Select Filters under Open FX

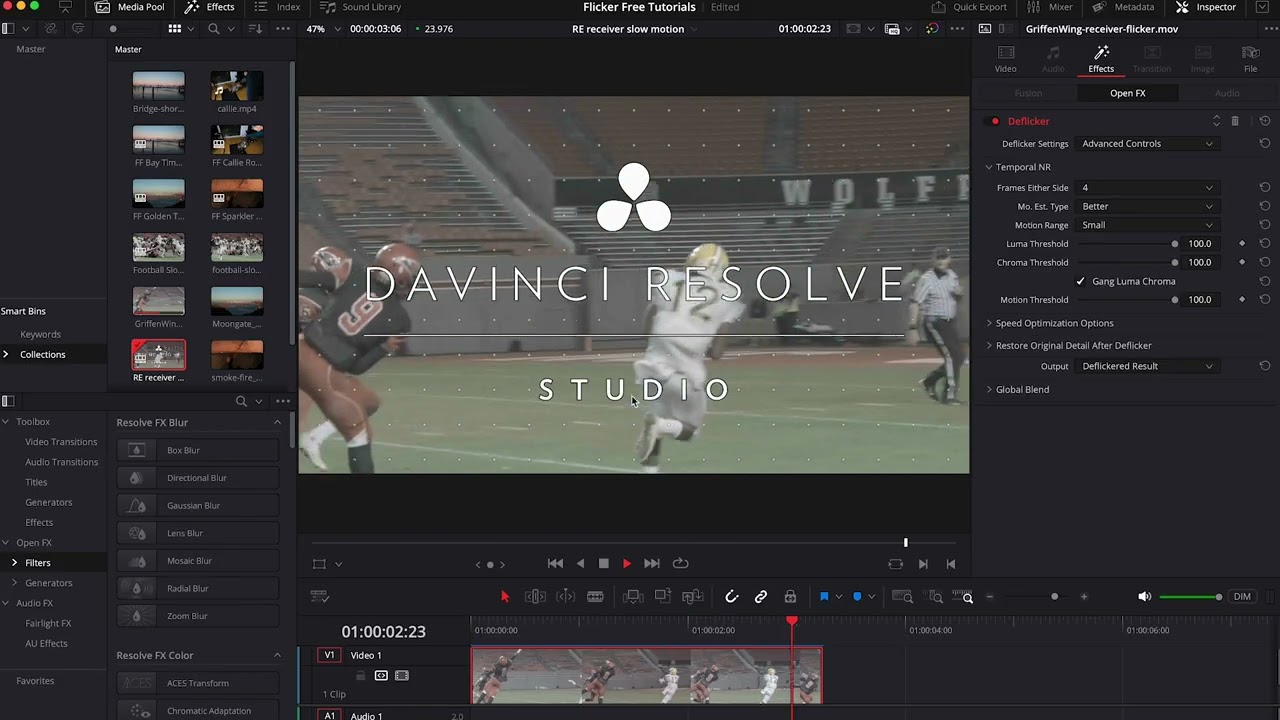38,563
